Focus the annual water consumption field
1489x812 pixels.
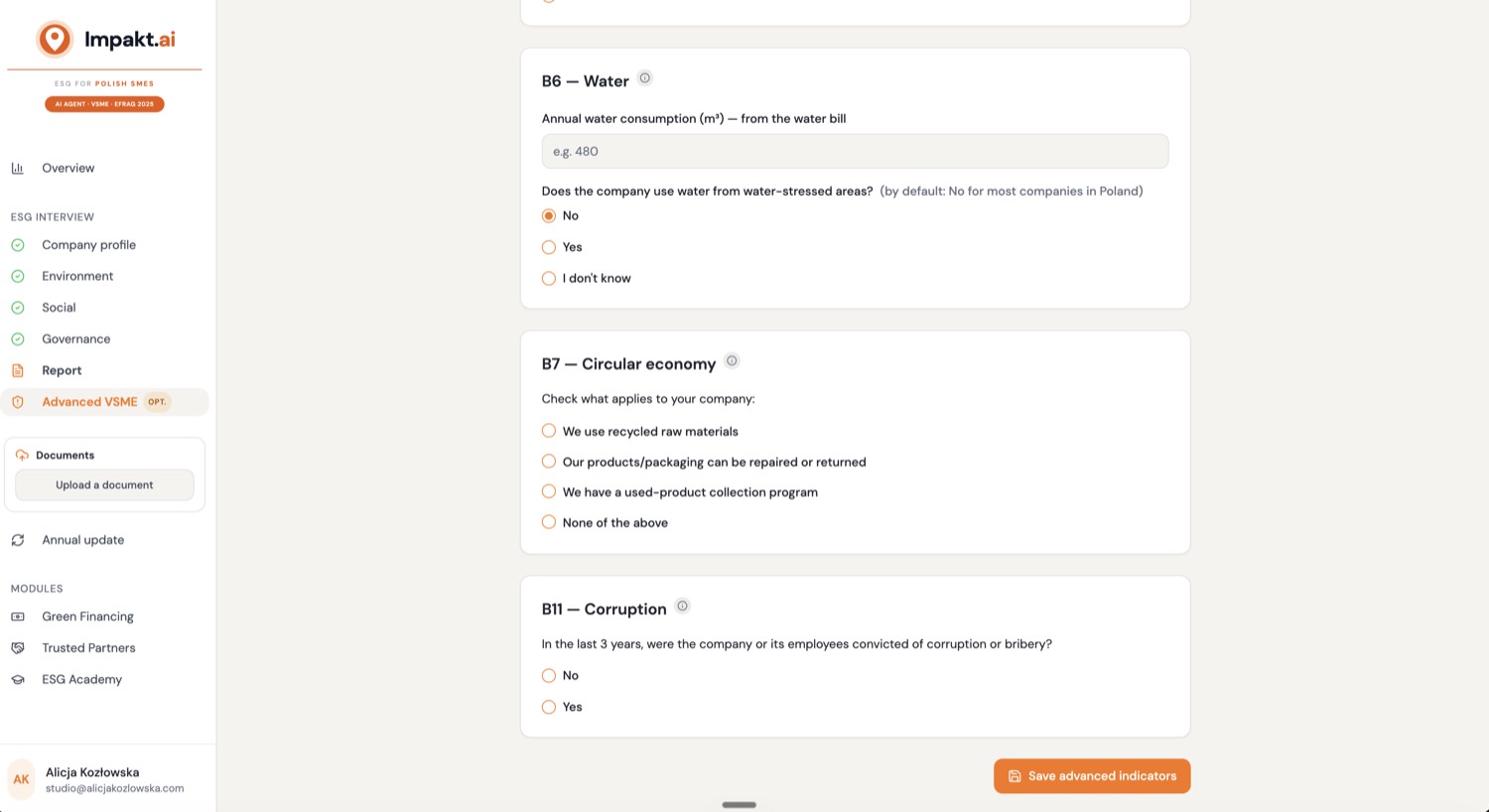pyautogui.click(x=855, y=152)
